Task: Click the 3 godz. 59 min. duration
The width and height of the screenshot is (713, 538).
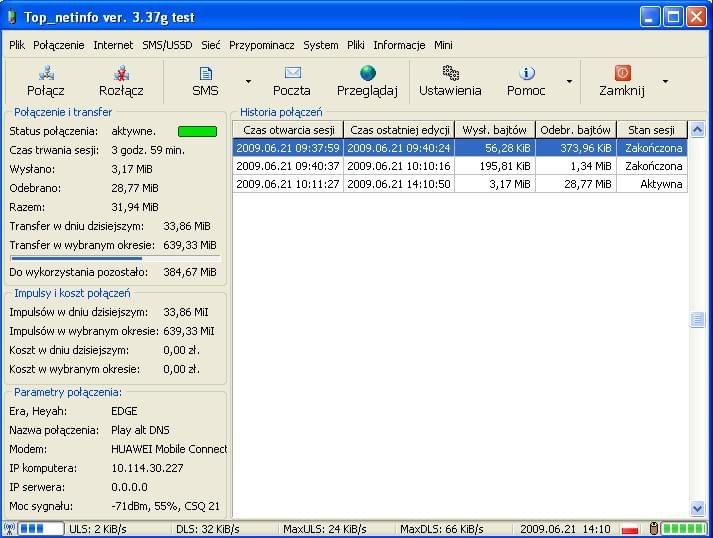Action: click(x=148, y=150)
